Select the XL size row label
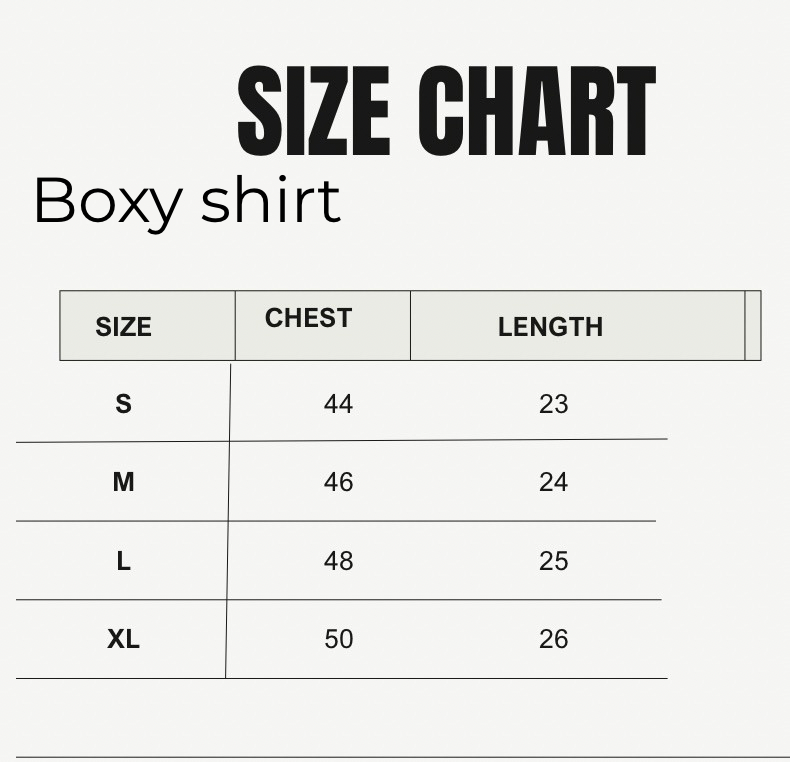790x762 pixels. coord(123,639)
